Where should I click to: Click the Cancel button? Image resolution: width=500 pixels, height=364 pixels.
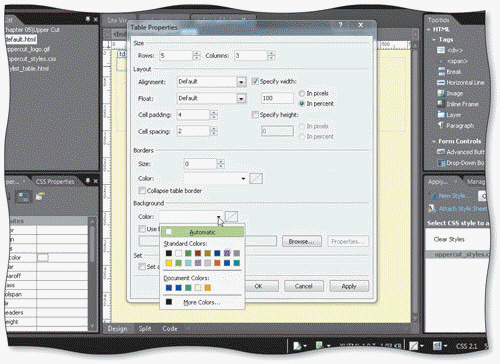(x=303, y=286)
